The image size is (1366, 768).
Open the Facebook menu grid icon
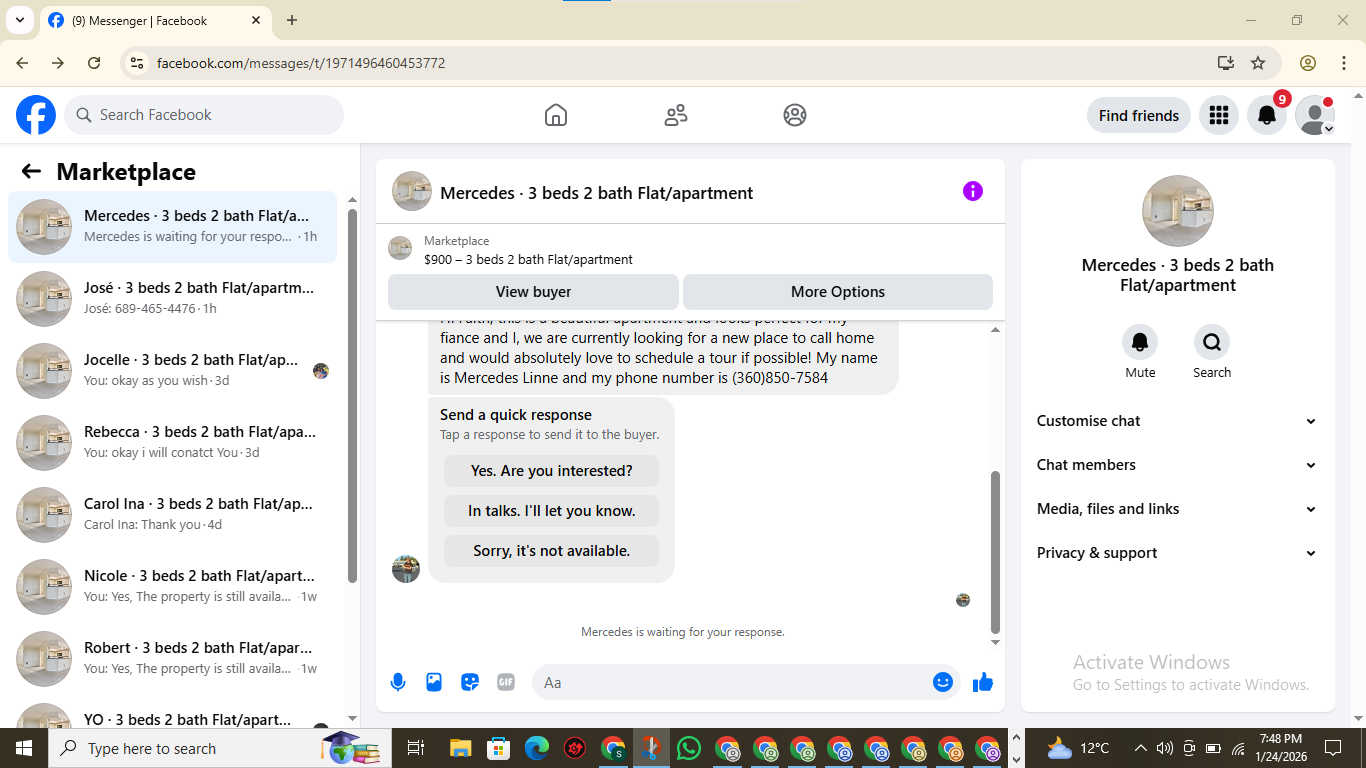pos(1218,115)
